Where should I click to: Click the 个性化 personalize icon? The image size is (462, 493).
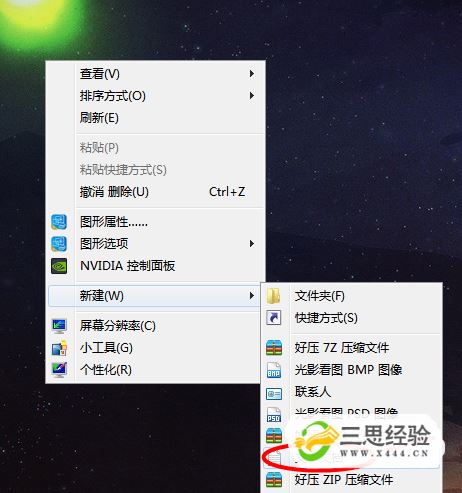tap(59, 370)
